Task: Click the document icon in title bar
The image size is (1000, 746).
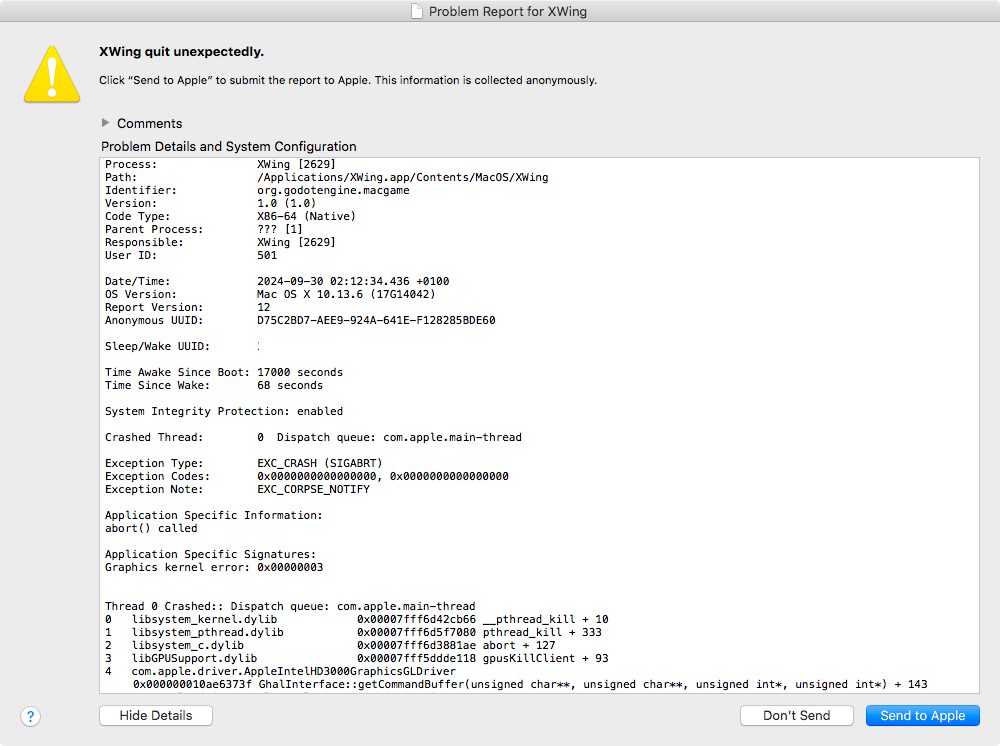Action: pos(417,11)
